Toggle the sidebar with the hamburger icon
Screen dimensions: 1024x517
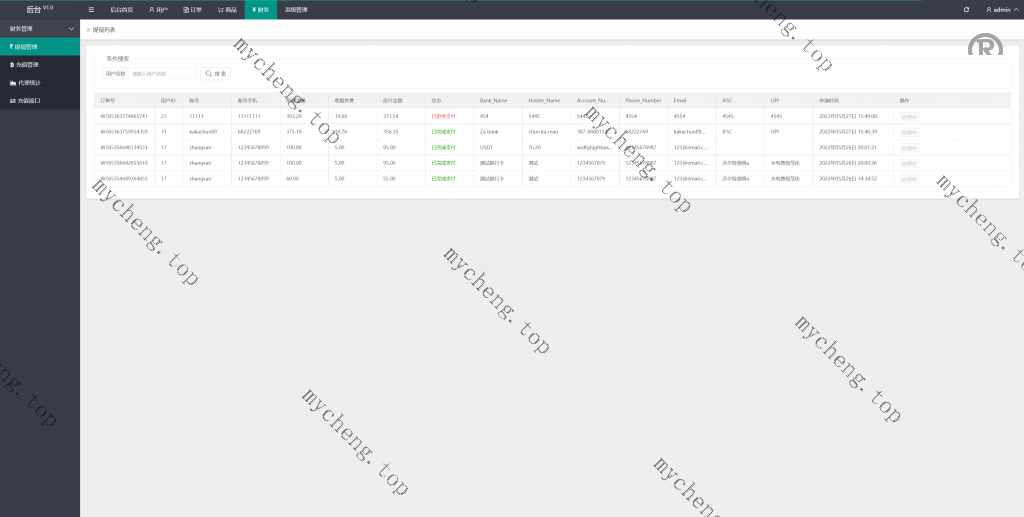(91, 9)
